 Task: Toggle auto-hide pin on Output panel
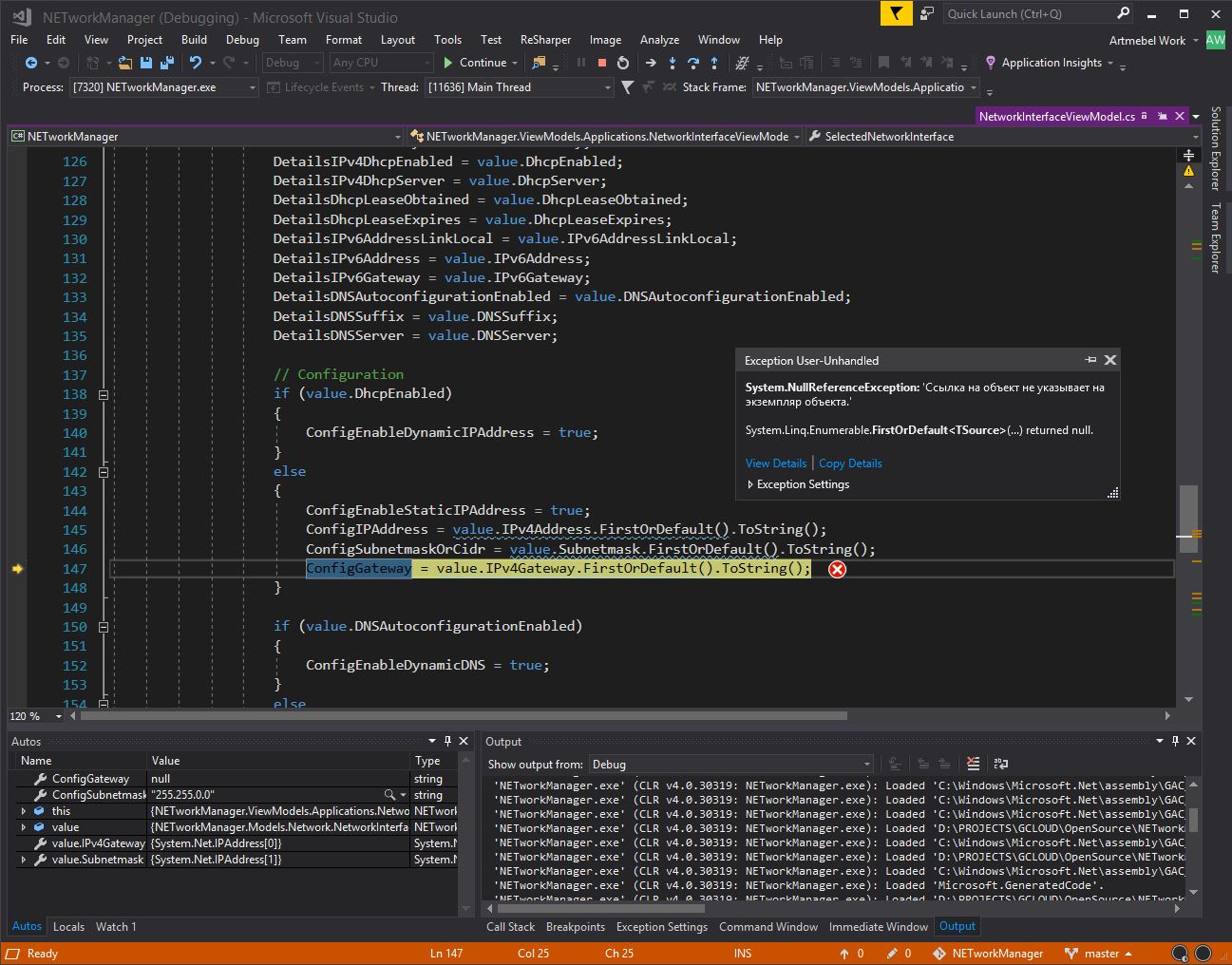click(x=1175, y=741)
